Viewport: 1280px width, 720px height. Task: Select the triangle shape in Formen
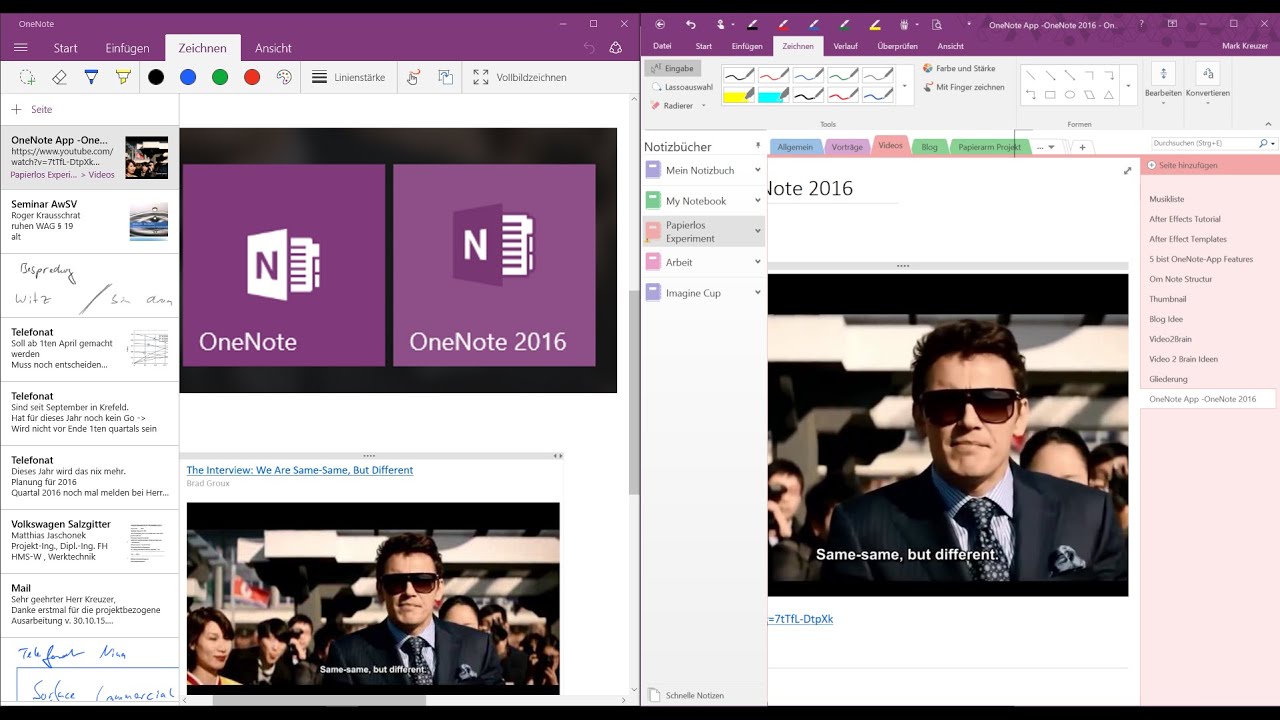point(1109,95)
